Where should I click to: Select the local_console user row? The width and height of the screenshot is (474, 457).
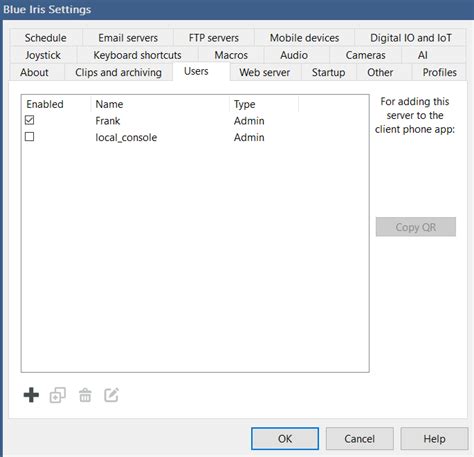[195, 137]
